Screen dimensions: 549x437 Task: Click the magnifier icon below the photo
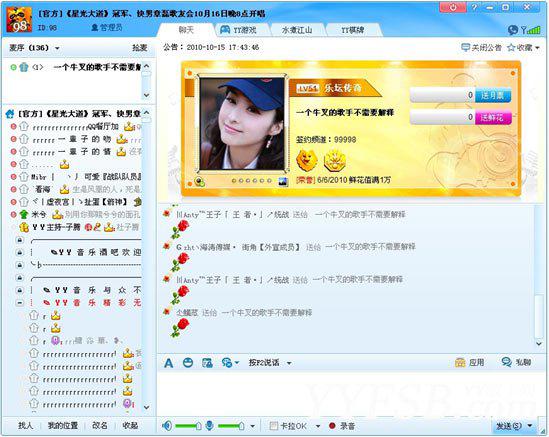coord(199,181)
